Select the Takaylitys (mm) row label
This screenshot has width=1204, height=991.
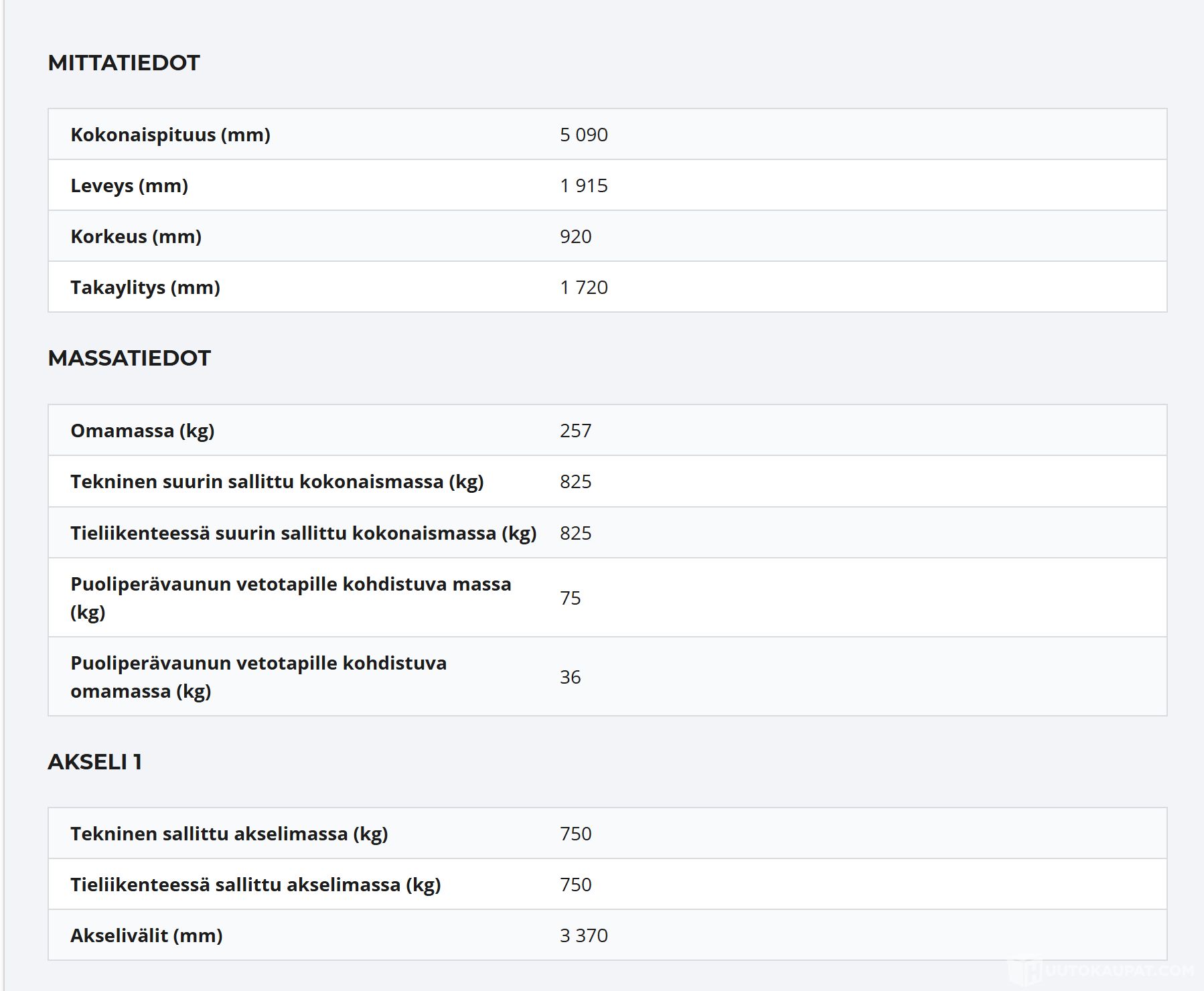coord(145,287)
